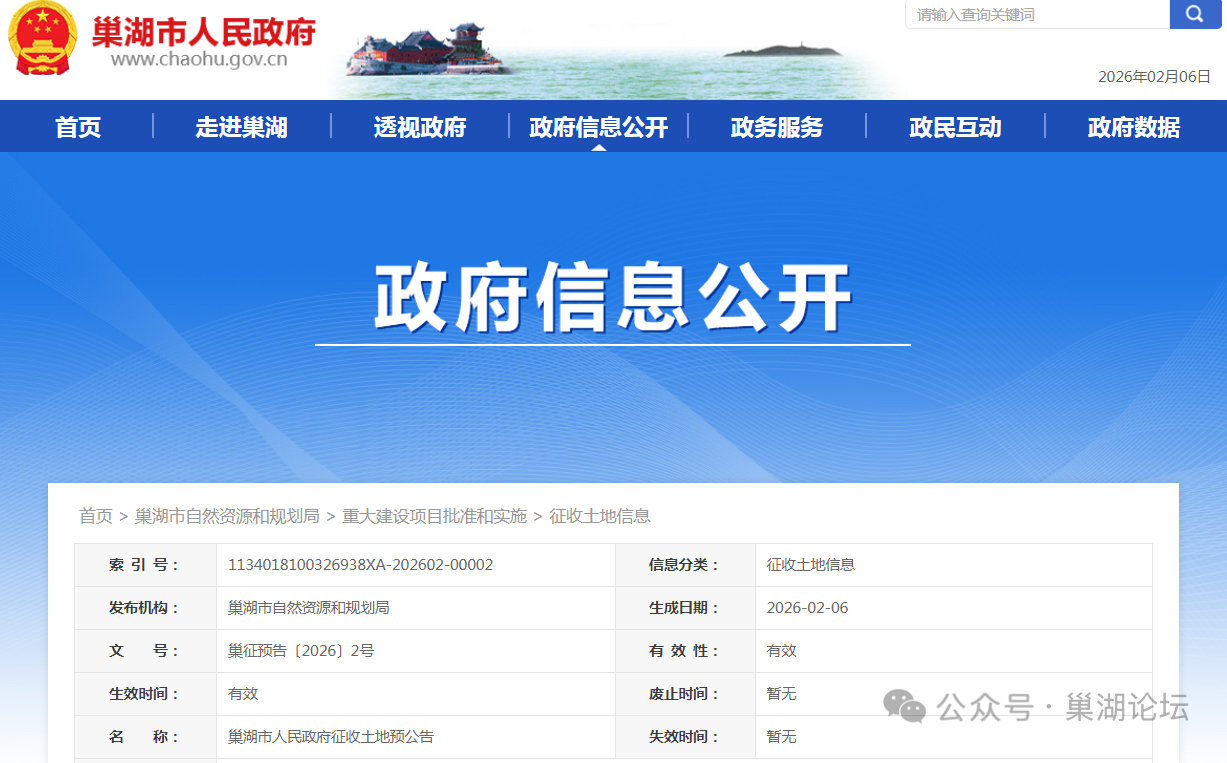
Task: Open the 走进巢湖 menu item
Action: coord(240,126)
